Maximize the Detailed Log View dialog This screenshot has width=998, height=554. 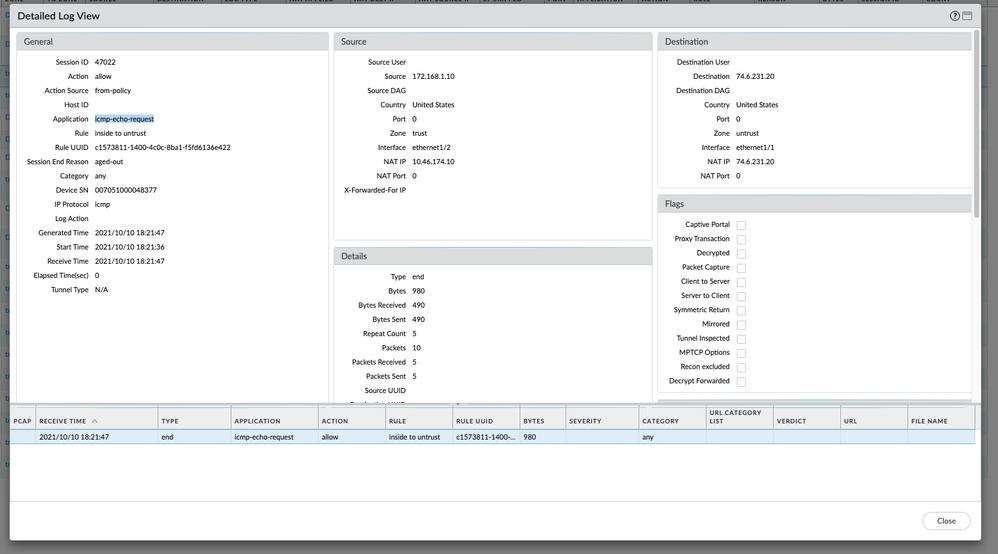[x=968, y=17]
